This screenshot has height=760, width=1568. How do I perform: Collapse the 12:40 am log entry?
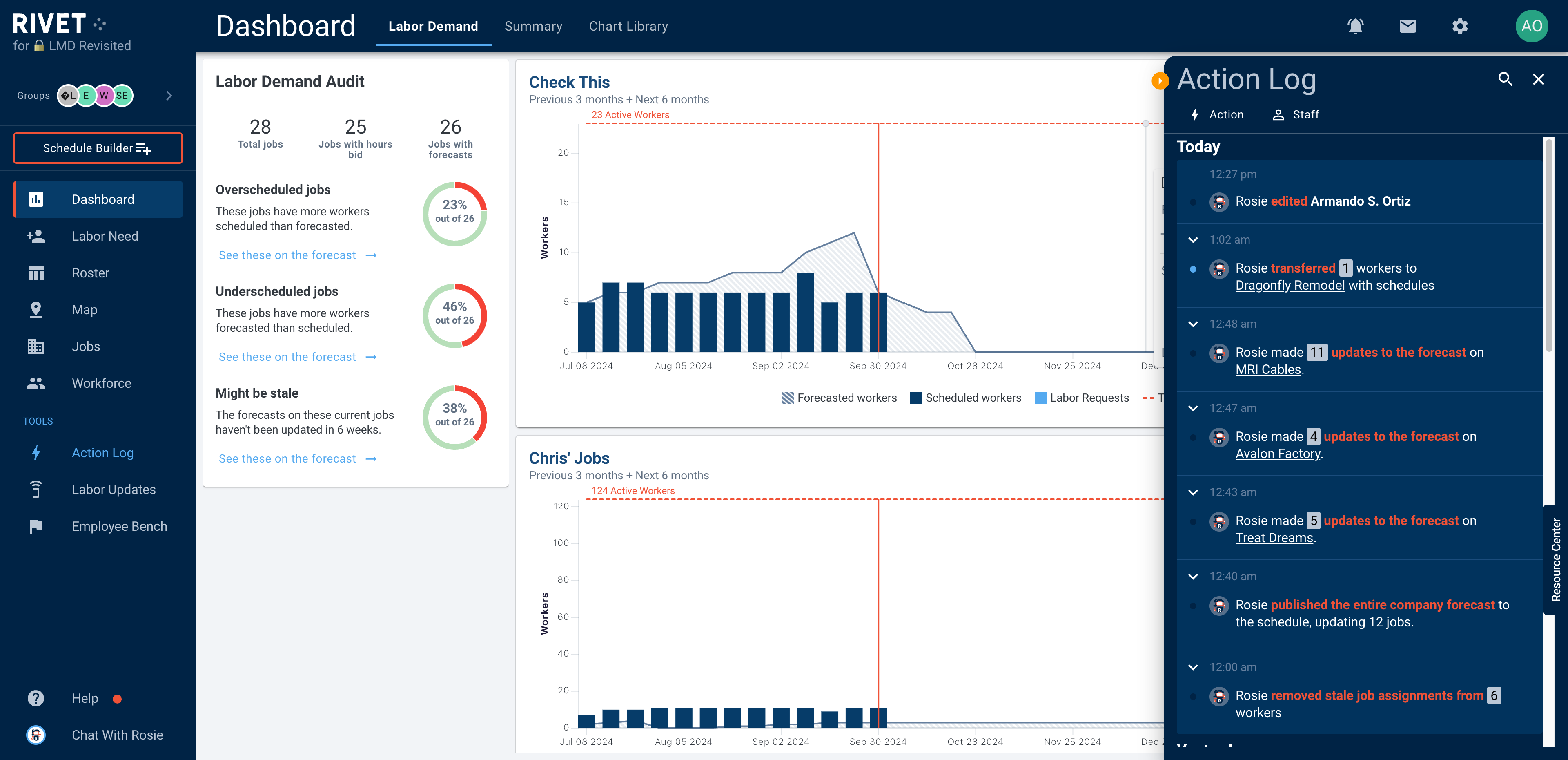pos(1193,576)
